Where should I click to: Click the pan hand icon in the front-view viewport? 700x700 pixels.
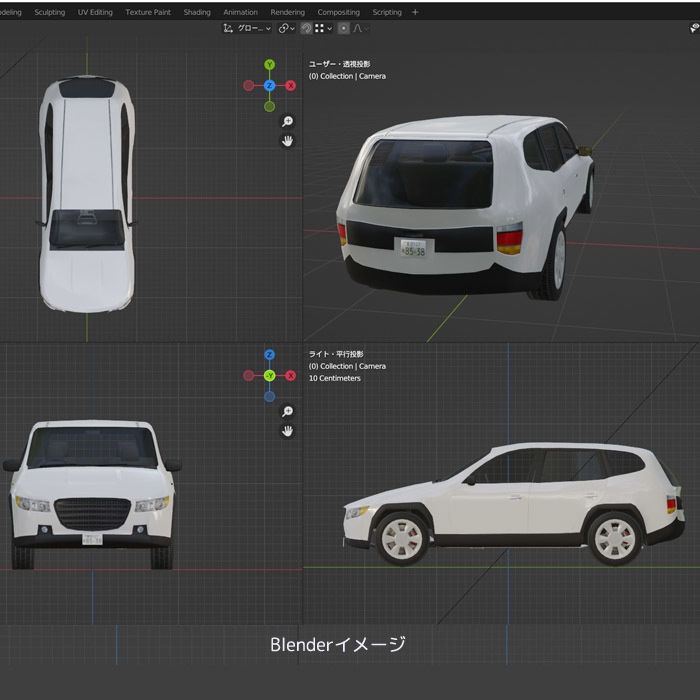click(288, 431)
